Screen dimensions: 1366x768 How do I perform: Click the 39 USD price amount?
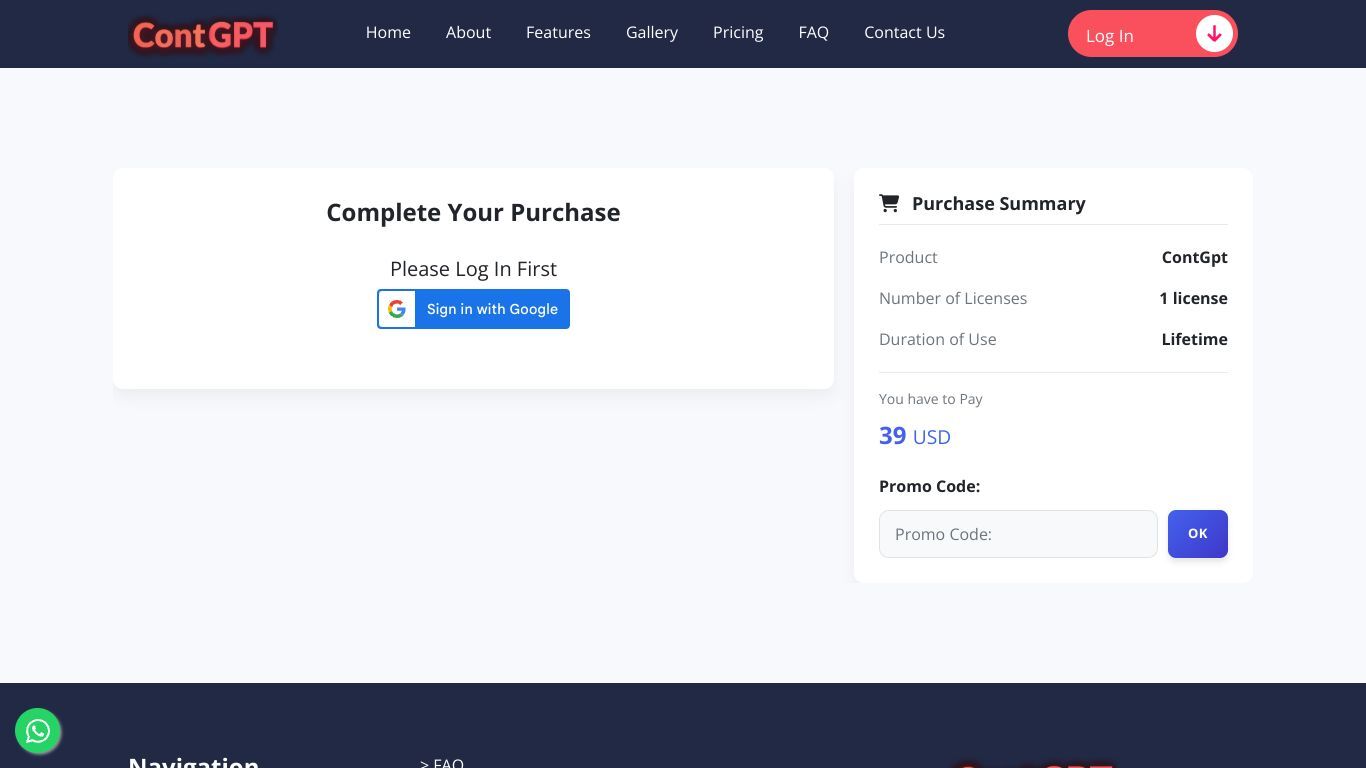tap(914, 436)
